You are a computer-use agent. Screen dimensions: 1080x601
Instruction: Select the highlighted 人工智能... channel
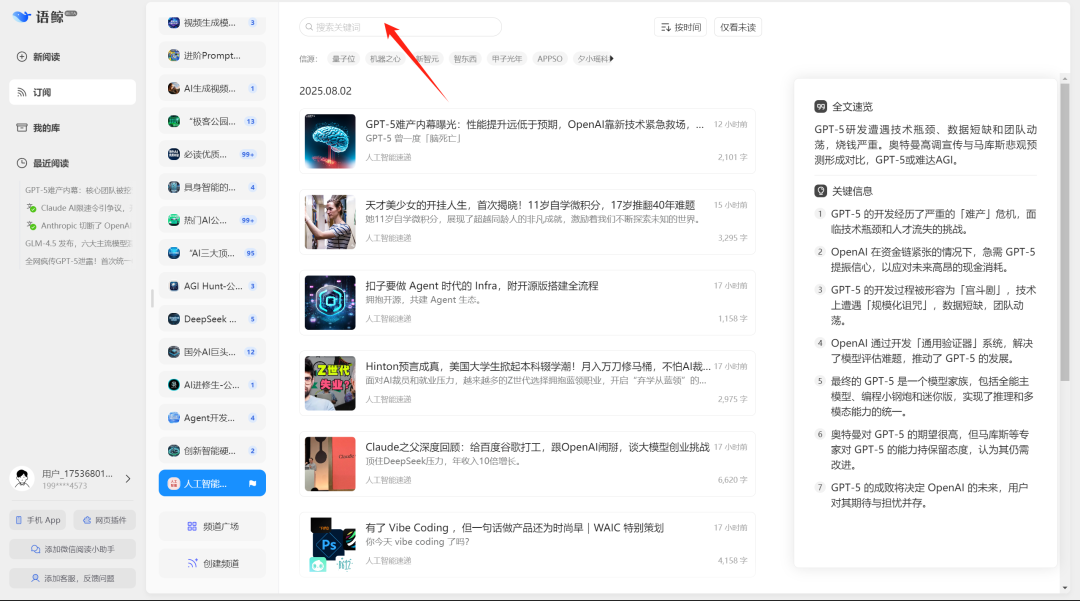click(x=212, y=483)
